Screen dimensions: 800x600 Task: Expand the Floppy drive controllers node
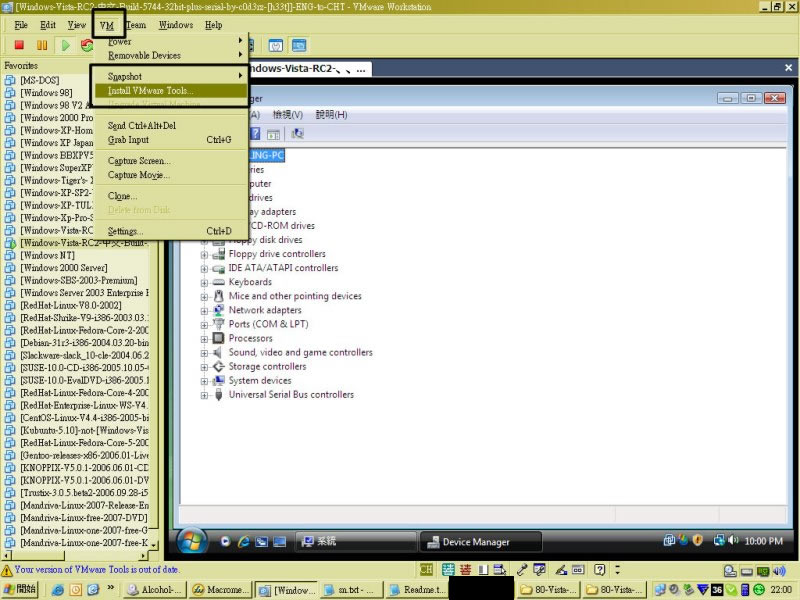click(204, 255)
